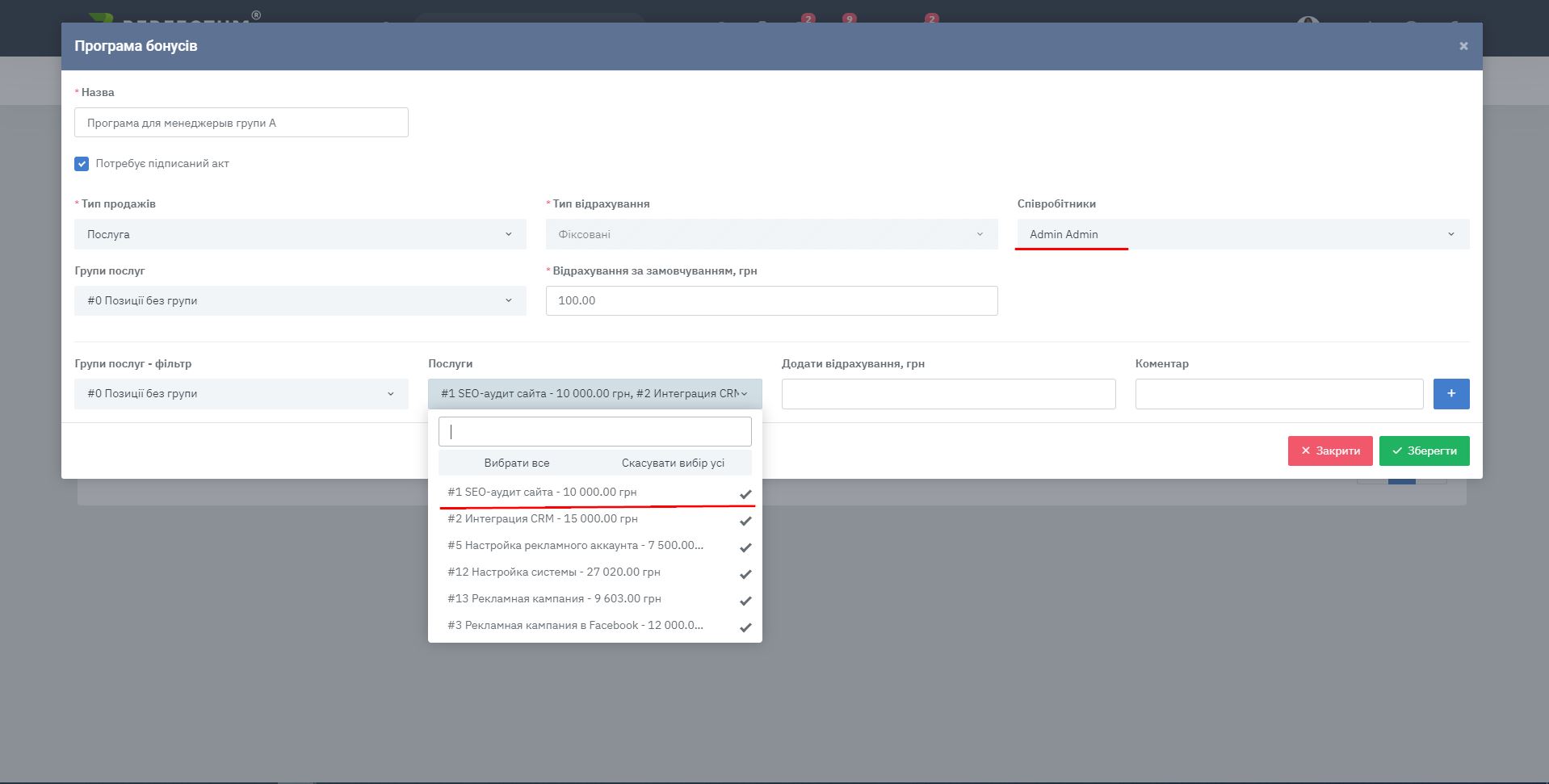Click the Коментар input field

click(1279, 394)
